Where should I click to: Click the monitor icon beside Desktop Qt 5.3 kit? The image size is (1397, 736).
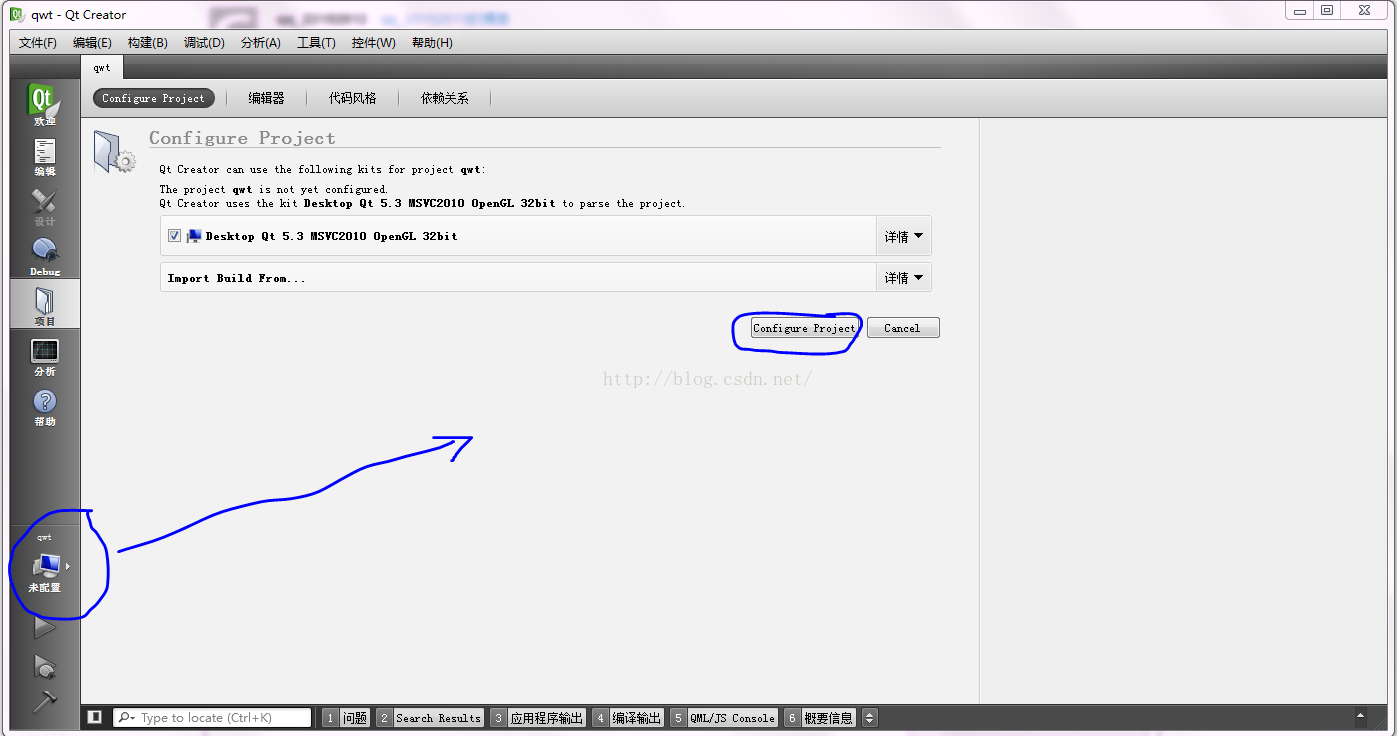pos(194,236)
